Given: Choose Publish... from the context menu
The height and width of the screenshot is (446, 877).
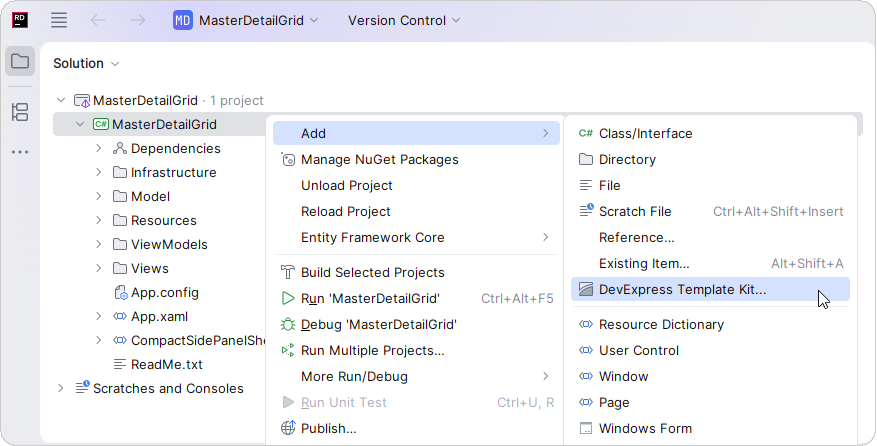Looking at the screenshot, I should (x=416, y=429).
